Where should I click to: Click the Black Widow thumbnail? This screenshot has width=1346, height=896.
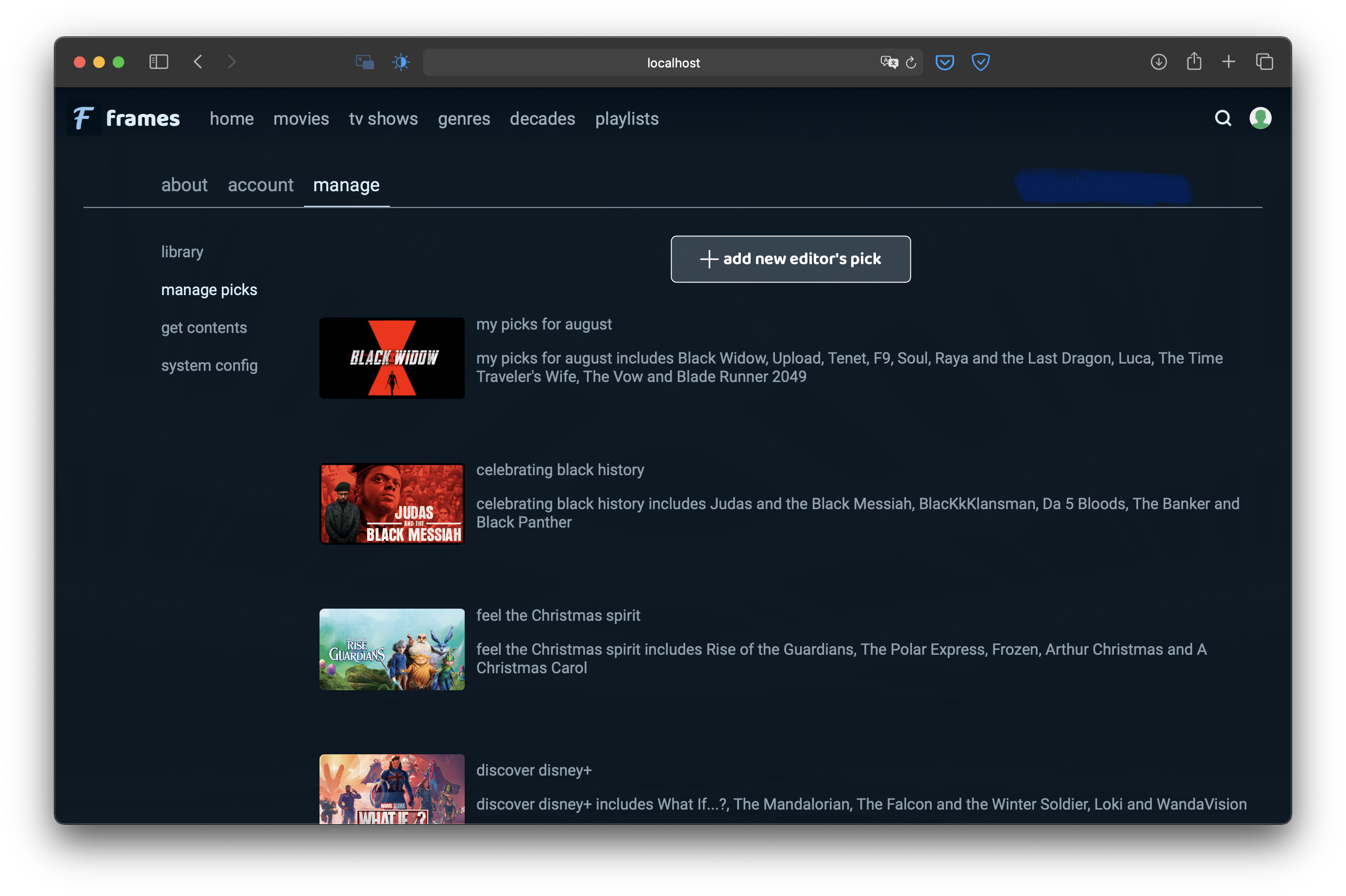click(391, 358)
